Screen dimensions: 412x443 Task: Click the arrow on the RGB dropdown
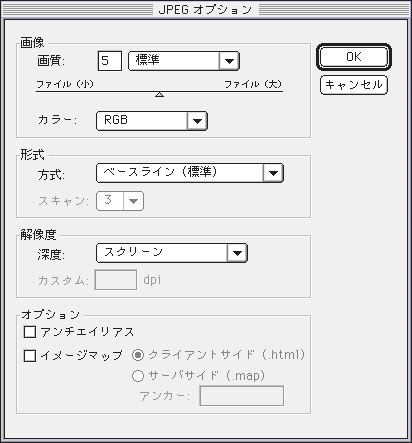pyautogui.click(x=197, y=121)
